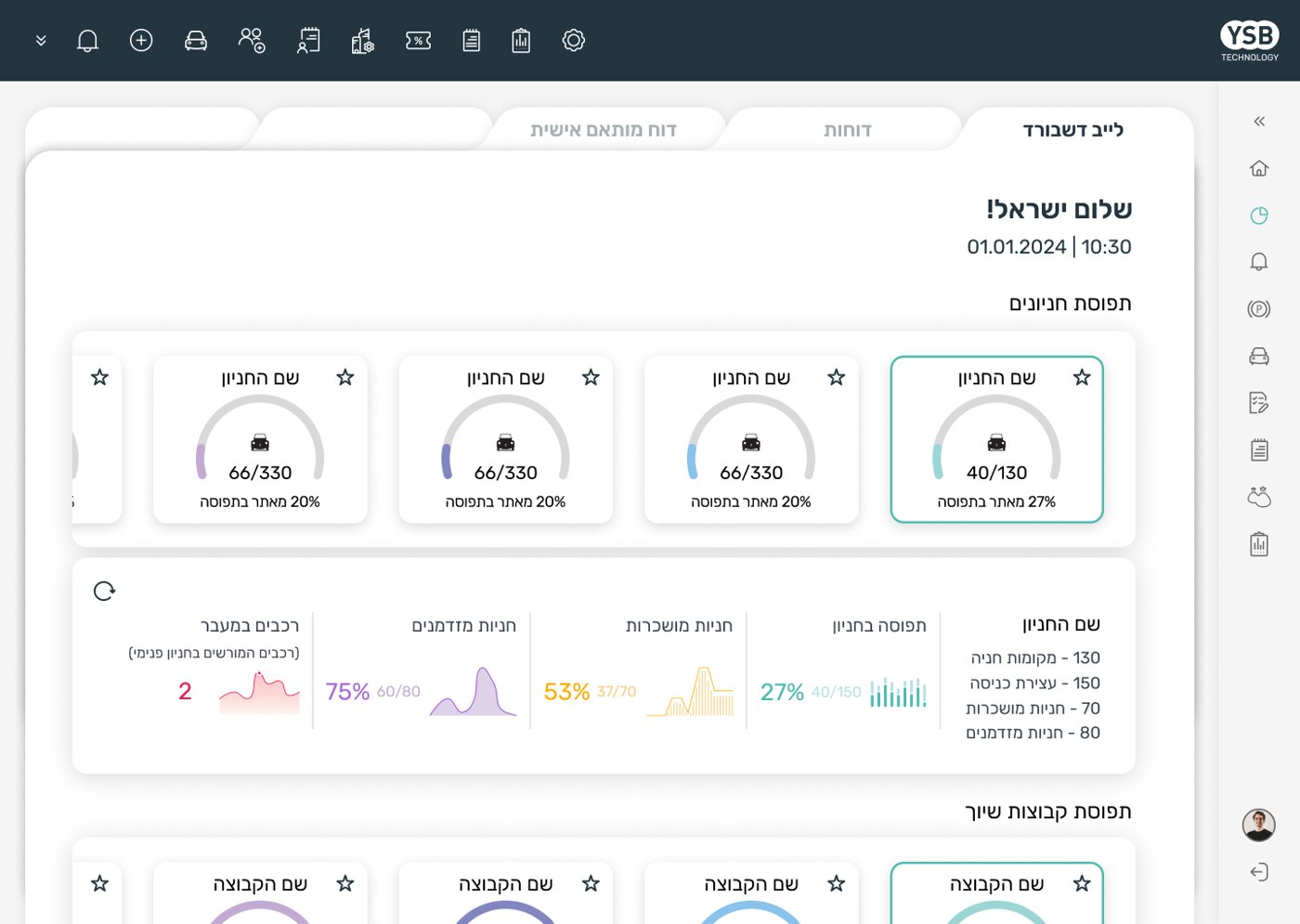This screenshot has width=1300, height=924.
Task: Click the 60/80 count
Action: pyautogui.click(x=398, y=692)
